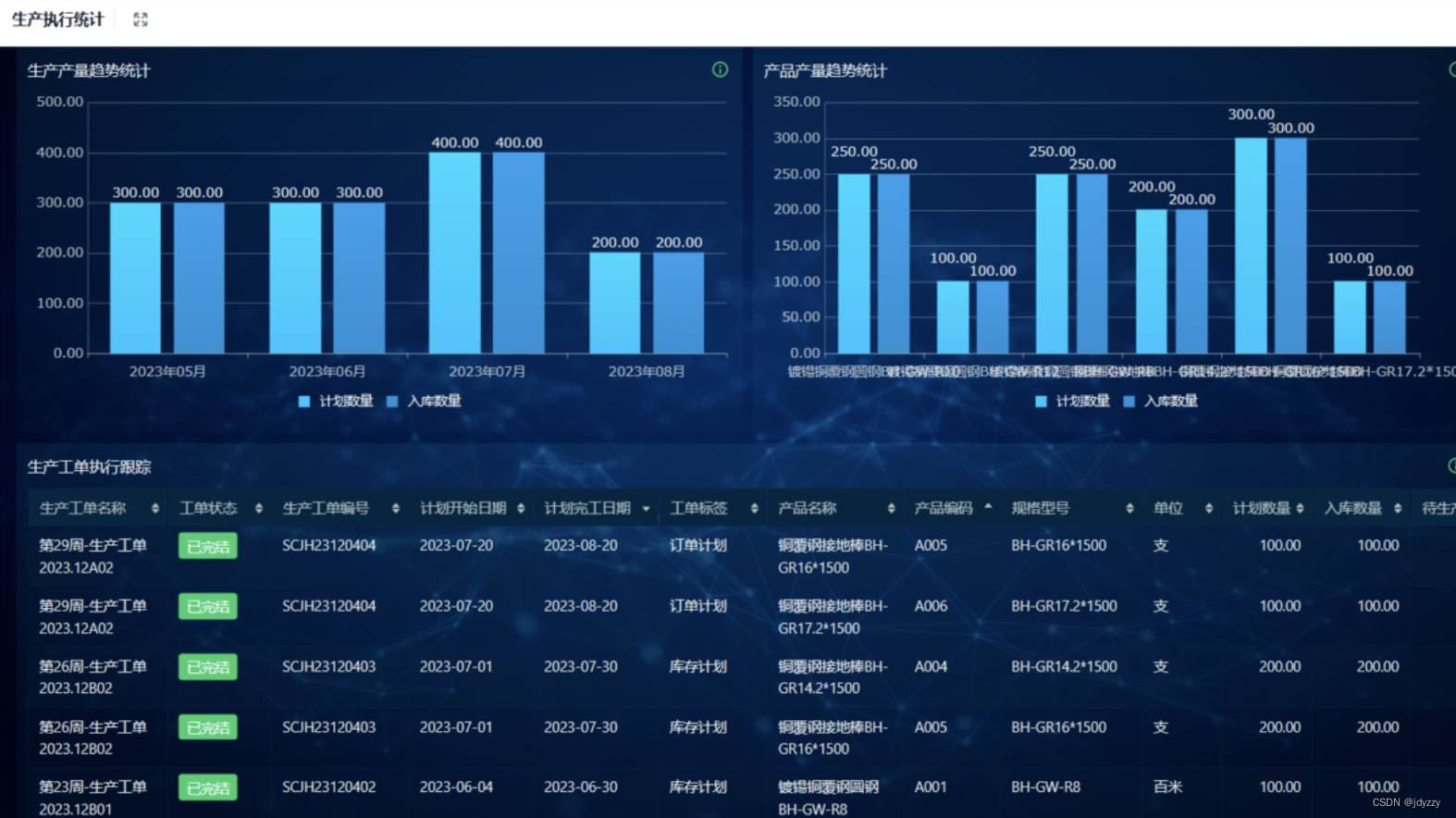
Task: Sort table by 产品名称 column
Action: [891, 508]
